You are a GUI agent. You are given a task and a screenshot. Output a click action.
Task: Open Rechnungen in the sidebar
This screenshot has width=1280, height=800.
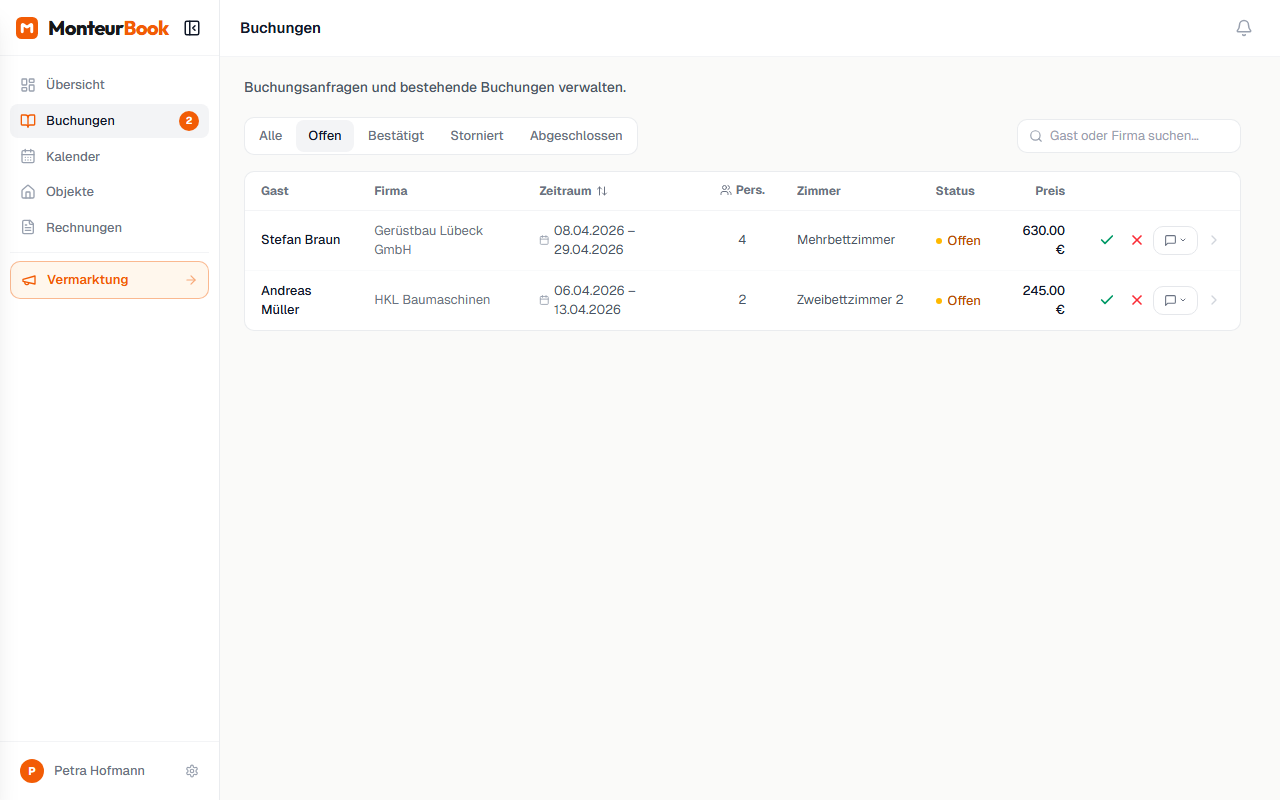click(x=84, y=228)
